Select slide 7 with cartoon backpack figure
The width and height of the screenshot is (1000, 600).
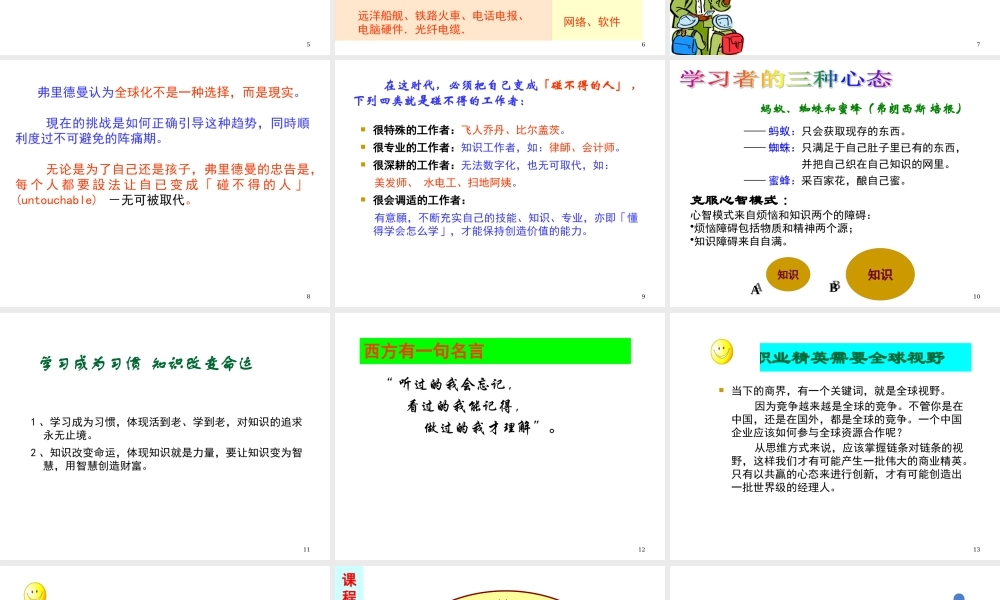(x=835, y=27)
